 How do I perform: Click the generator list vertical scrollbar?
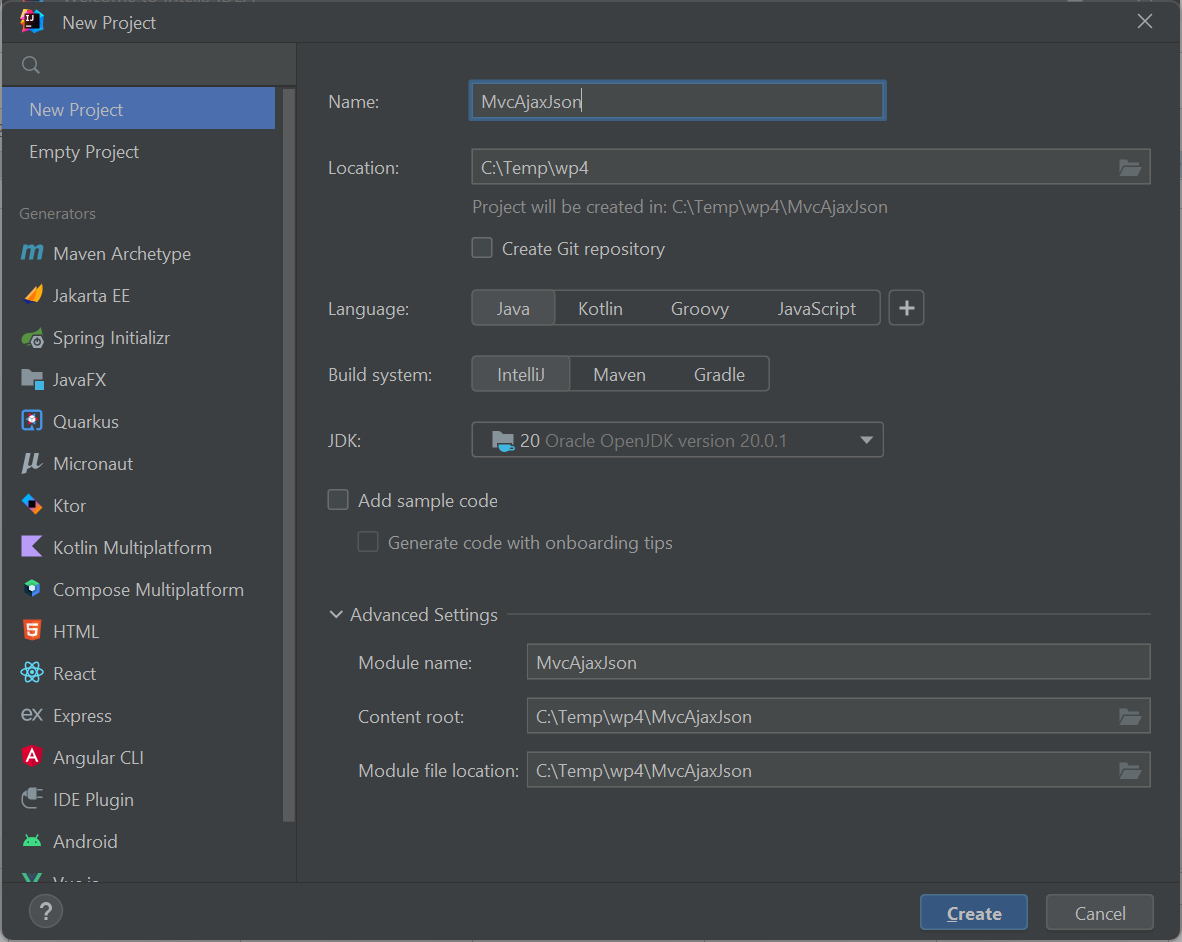[288, 454]
